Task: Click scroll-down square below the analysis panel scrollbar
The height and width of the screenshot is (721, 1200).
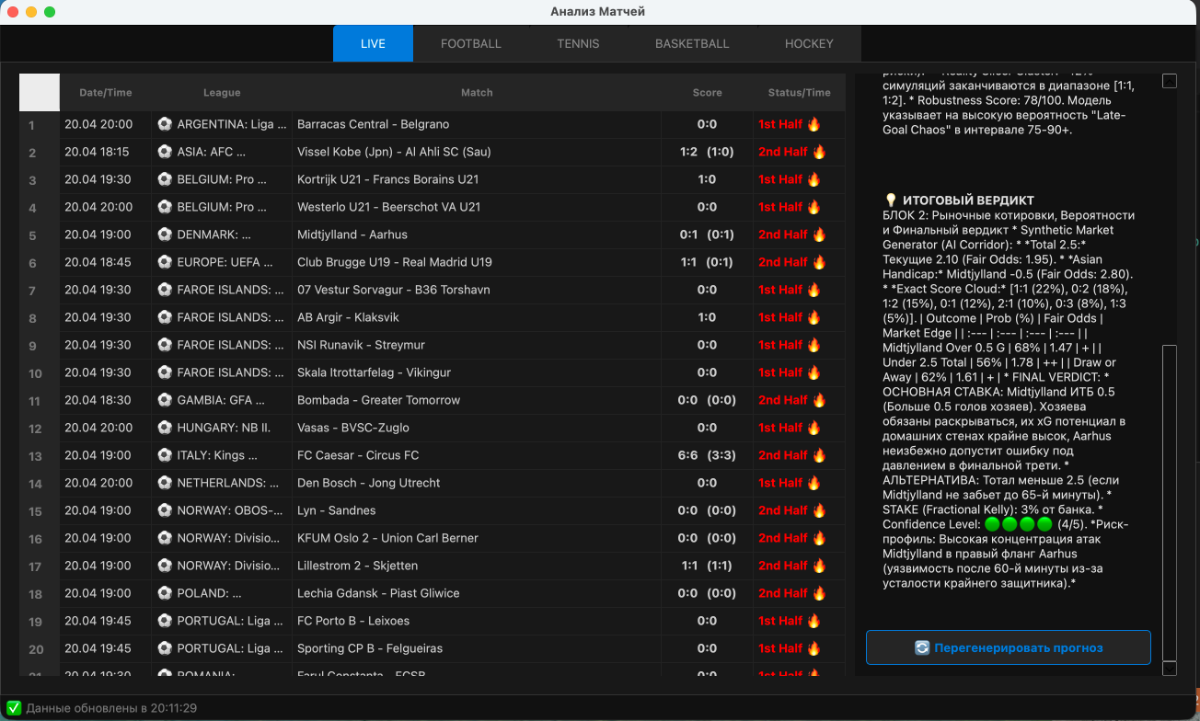Action: 1169,668
